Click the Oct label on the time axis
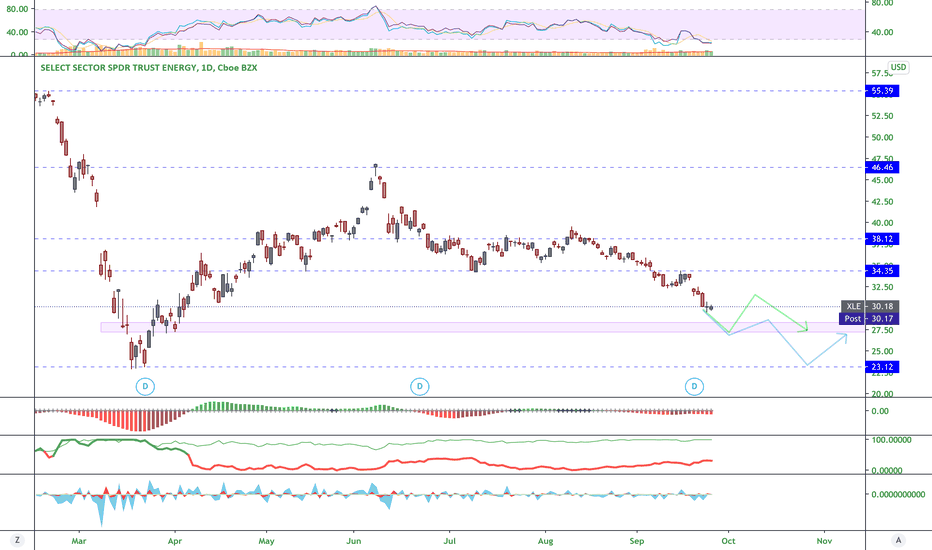Viewport: 932px width, 550px height. pos(728,541)
